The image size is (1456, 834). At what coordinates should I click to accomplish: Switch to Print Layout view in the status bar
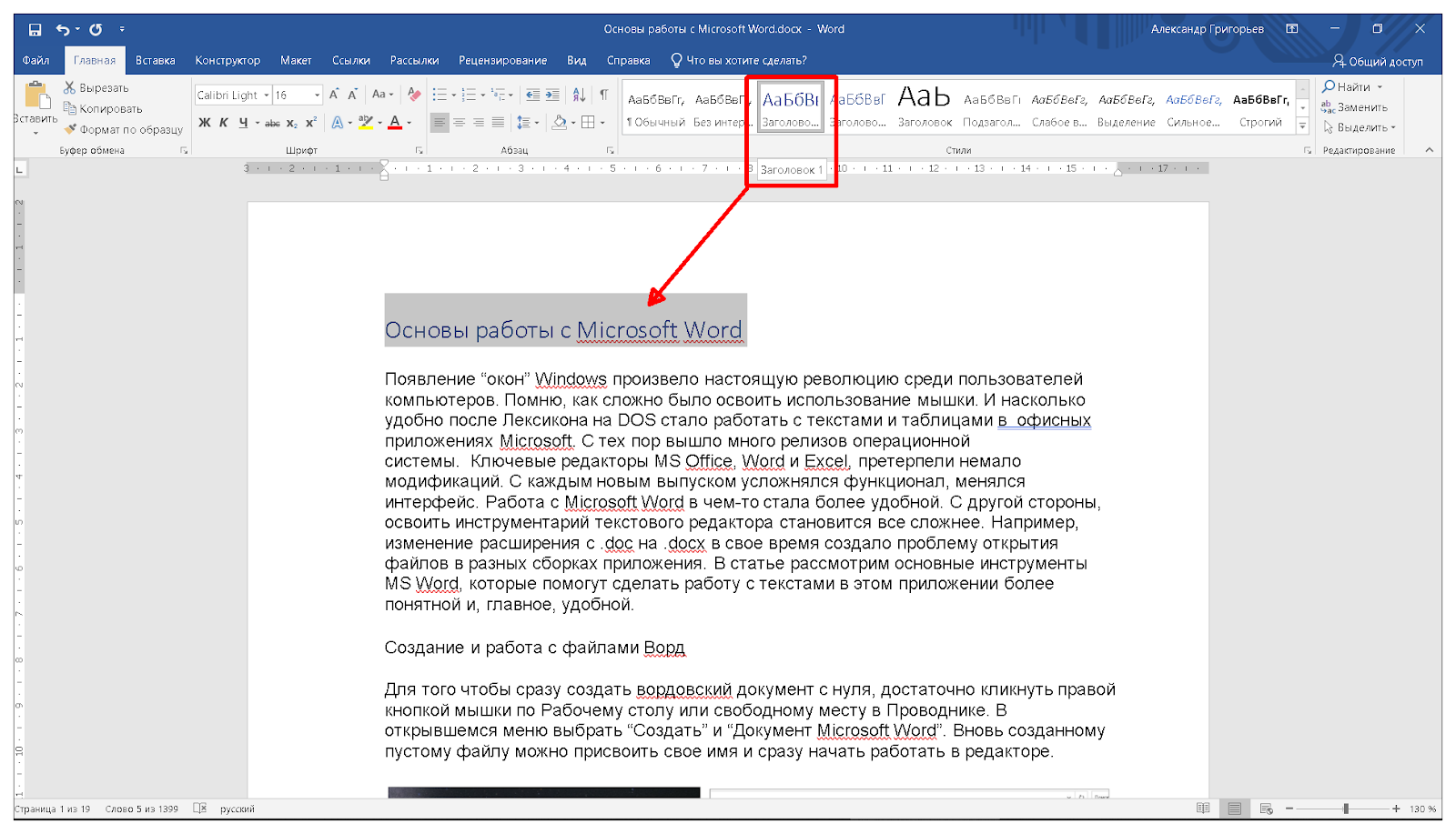coord(1234,809)
